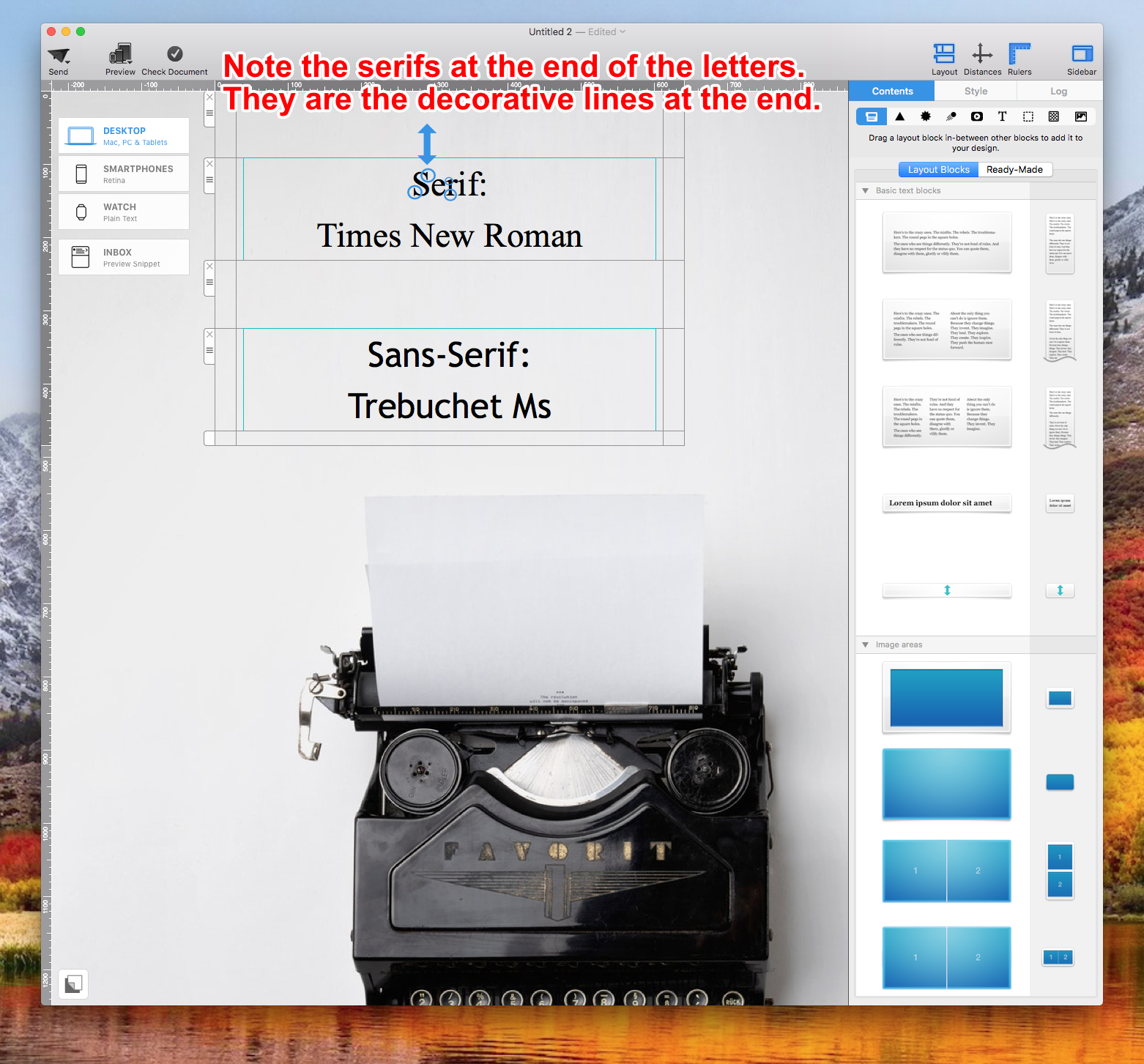1144x1064 pixels.
Task: Switch to the Contents tab
Action: [892, 91]
